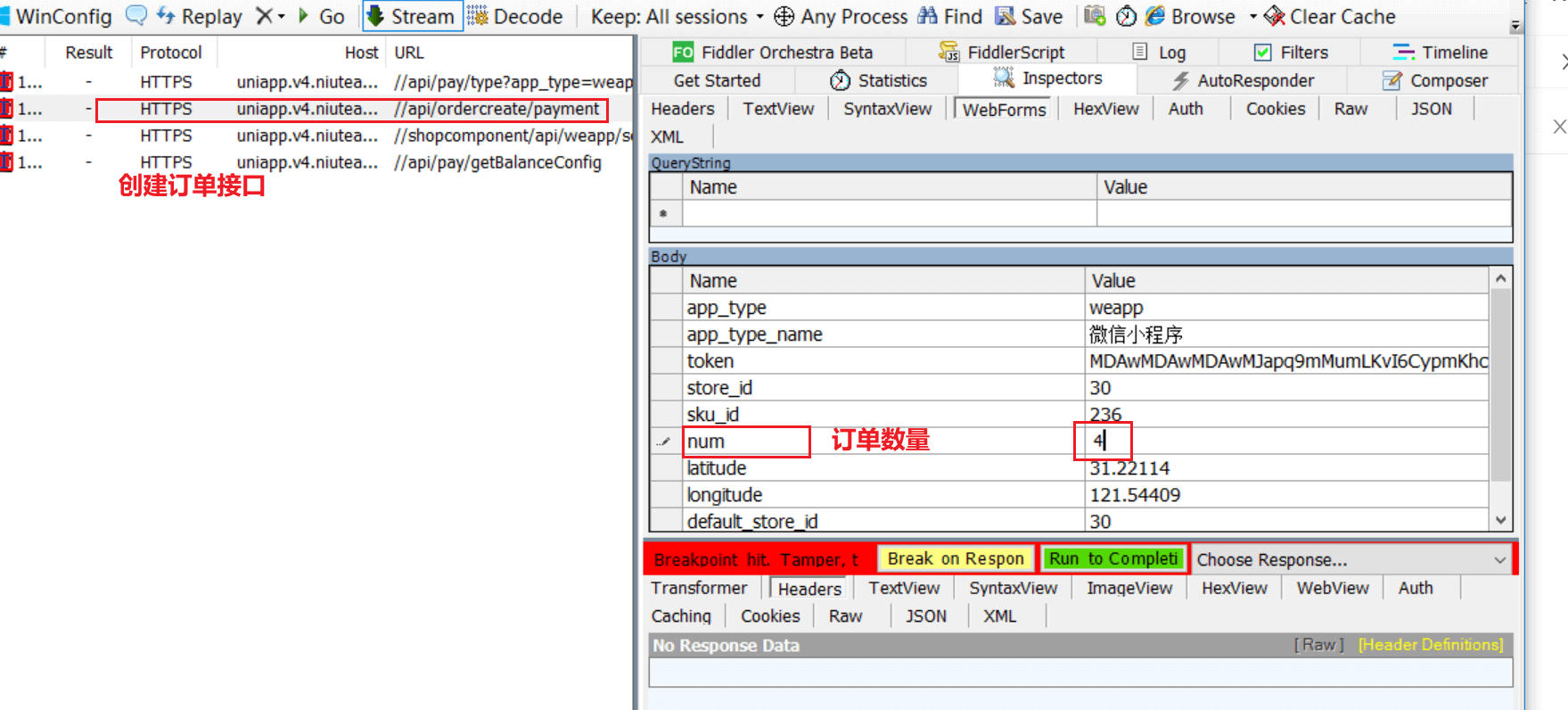This screenshot has height=710, width=1568.
Task: Select request XML inspector tab
Action: pos(668,136)
